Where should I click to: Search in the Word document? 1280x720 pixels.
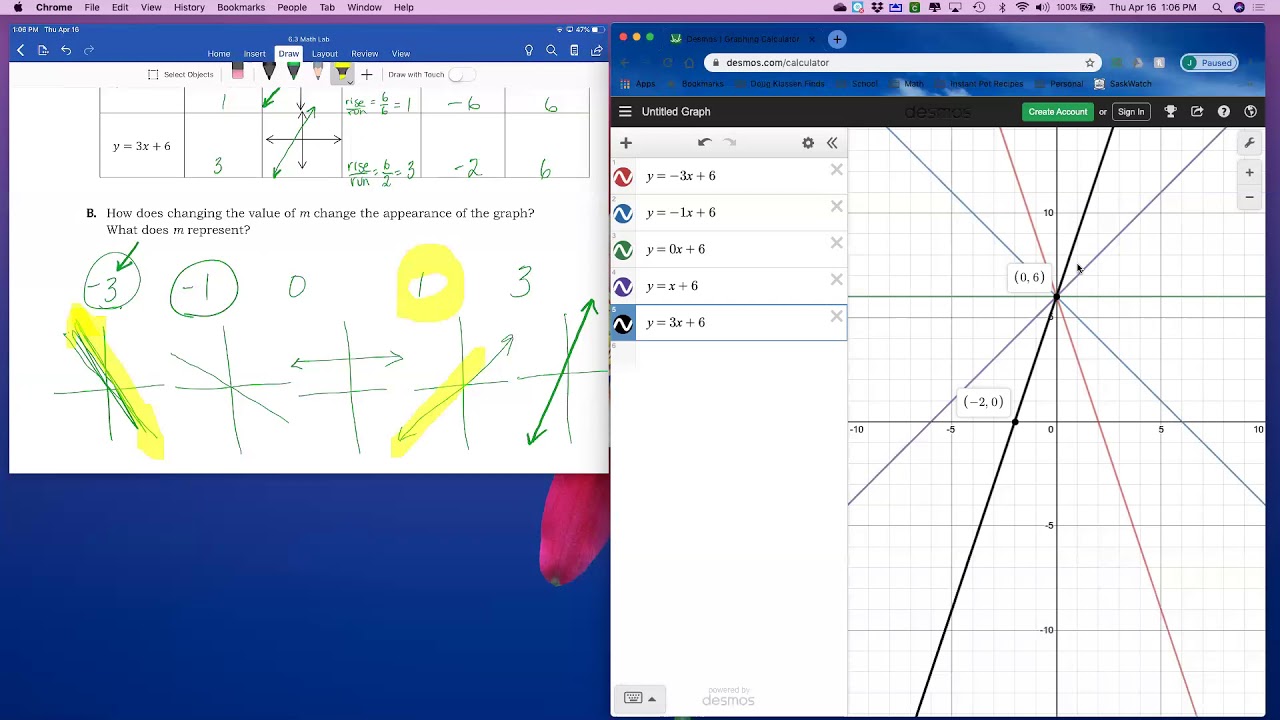tap(552, 50)
